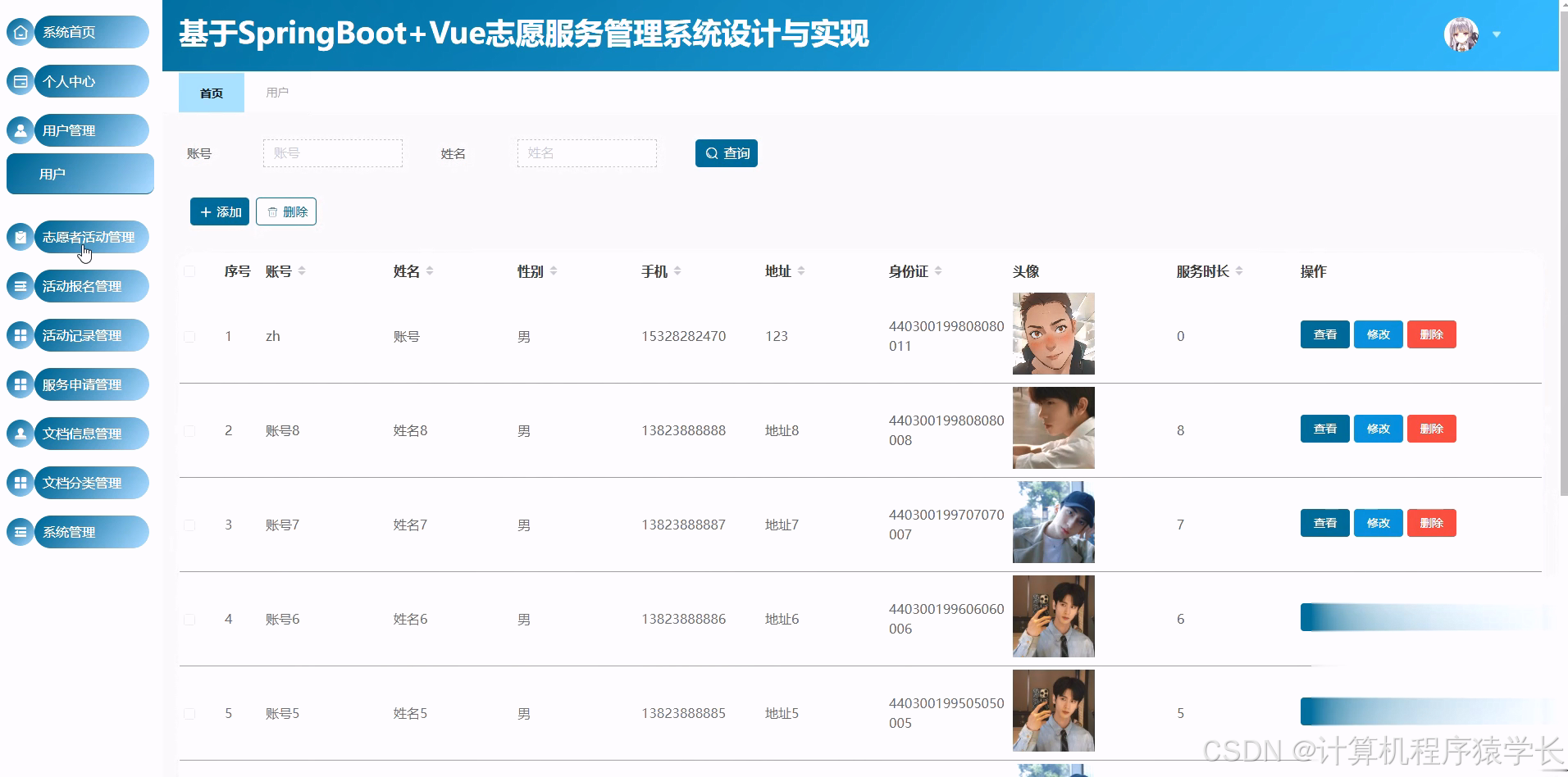Expand the 文档信息管理 sidebar menu

tap(90, 434)
